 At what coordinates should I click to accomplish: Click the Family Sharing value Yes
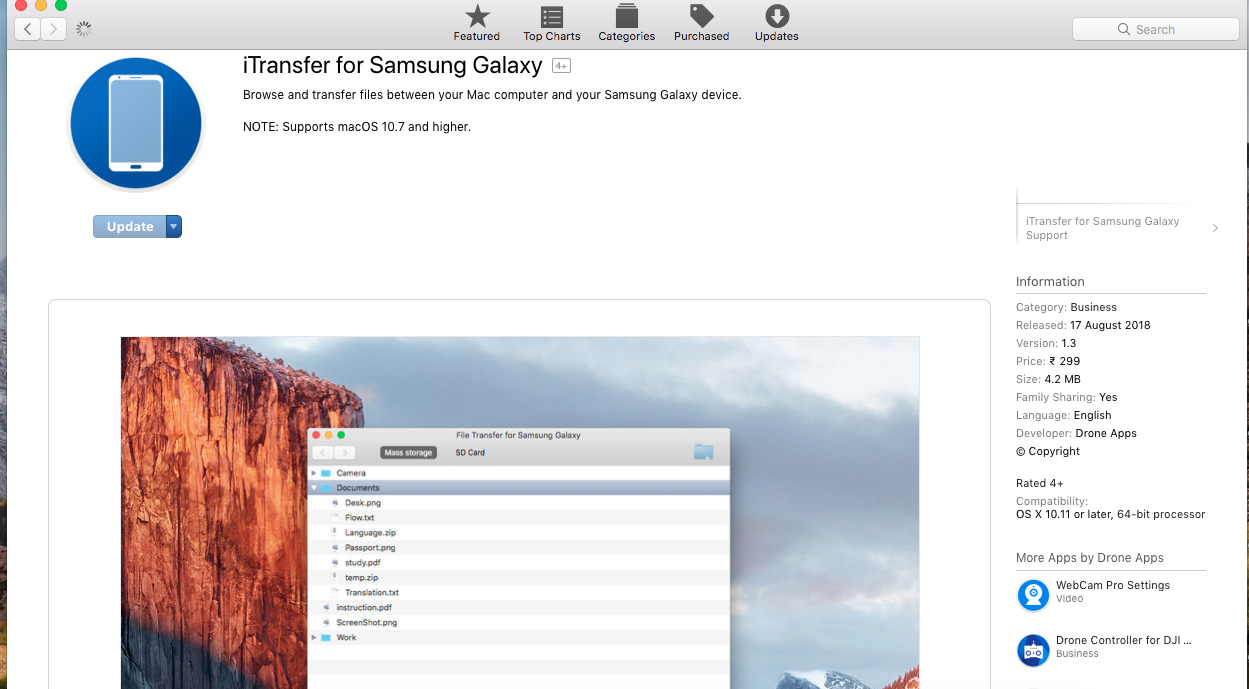click(1108, 397)
